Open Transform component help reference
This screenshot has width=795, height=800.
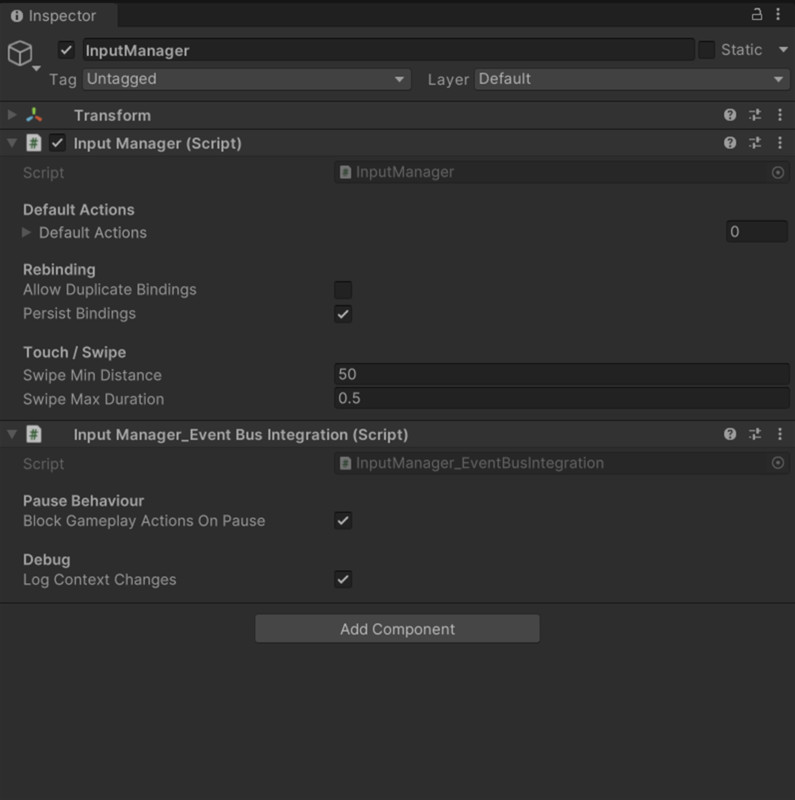click(x=730, y=115)
